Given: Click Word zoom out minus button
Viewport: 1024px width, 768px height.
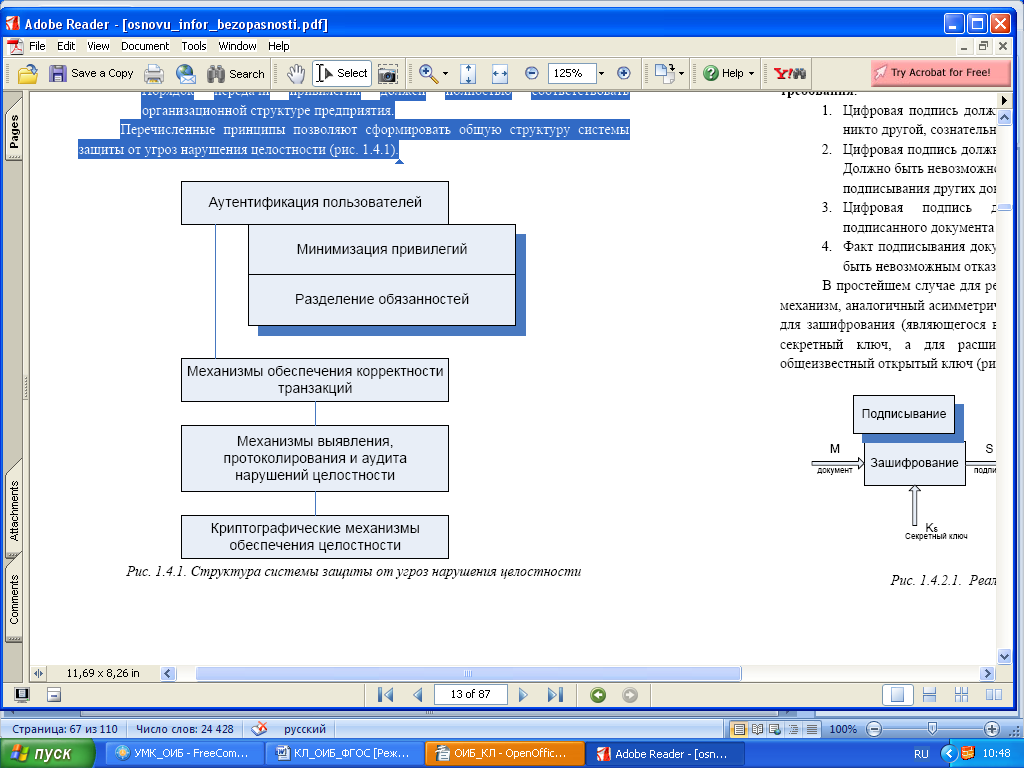Looking at the screenshot, I should pyautogui.click(x=874, y=729).
